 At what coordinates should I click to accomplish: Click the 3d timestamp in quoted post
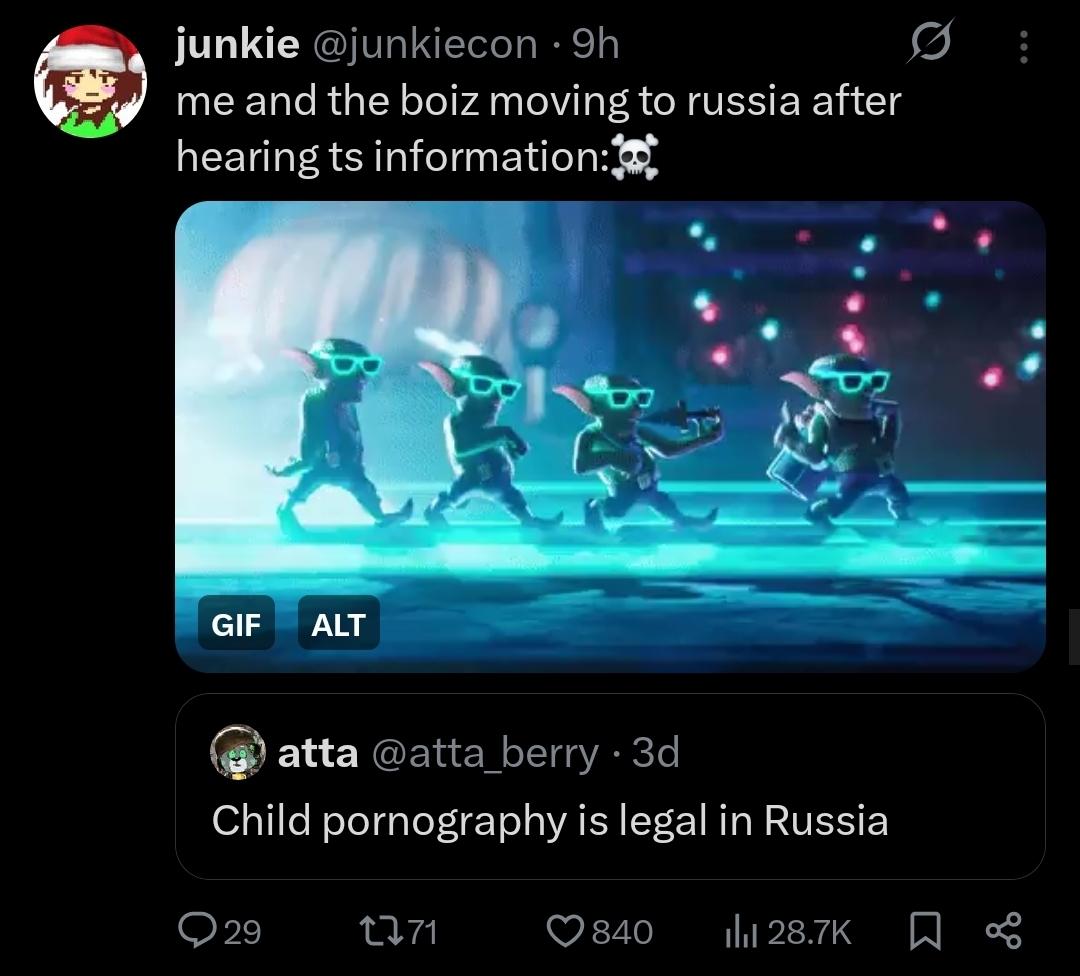656,751
